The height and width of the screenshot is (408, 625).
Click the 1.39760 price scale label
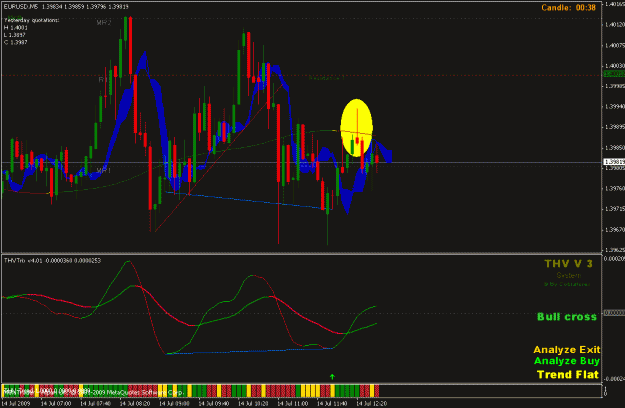(x=615, y=188)
